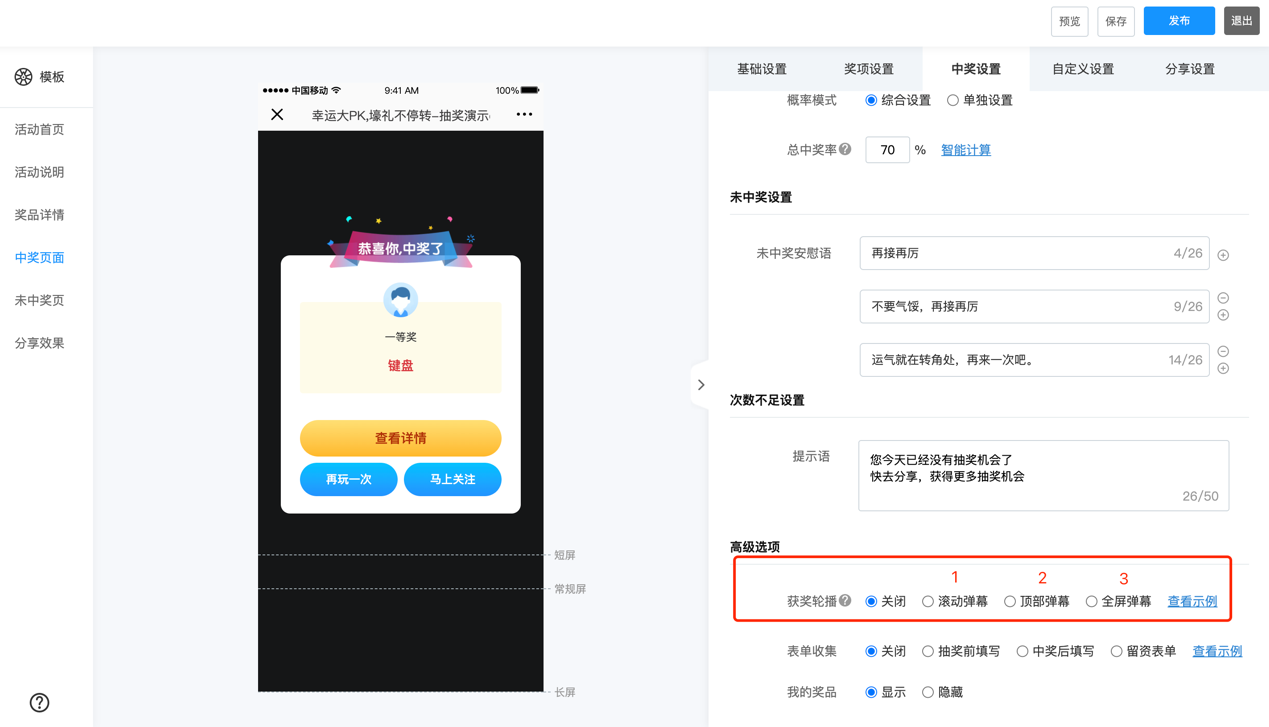The image size is (1269, 727).
Task: Click the 发布 publish button
Action: [x=1179, y=21]
